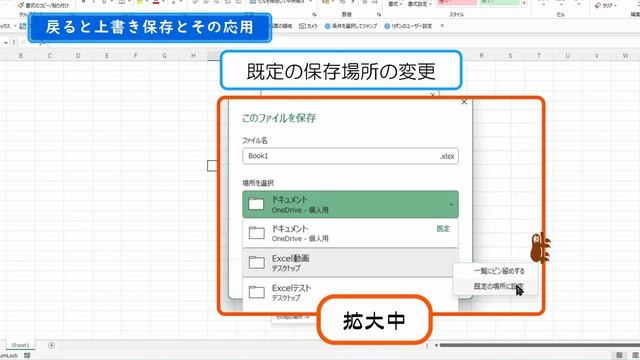Open the クリア dropdown in the ribbon
This screenshot has width=640, height=360.
click(605, 5)
